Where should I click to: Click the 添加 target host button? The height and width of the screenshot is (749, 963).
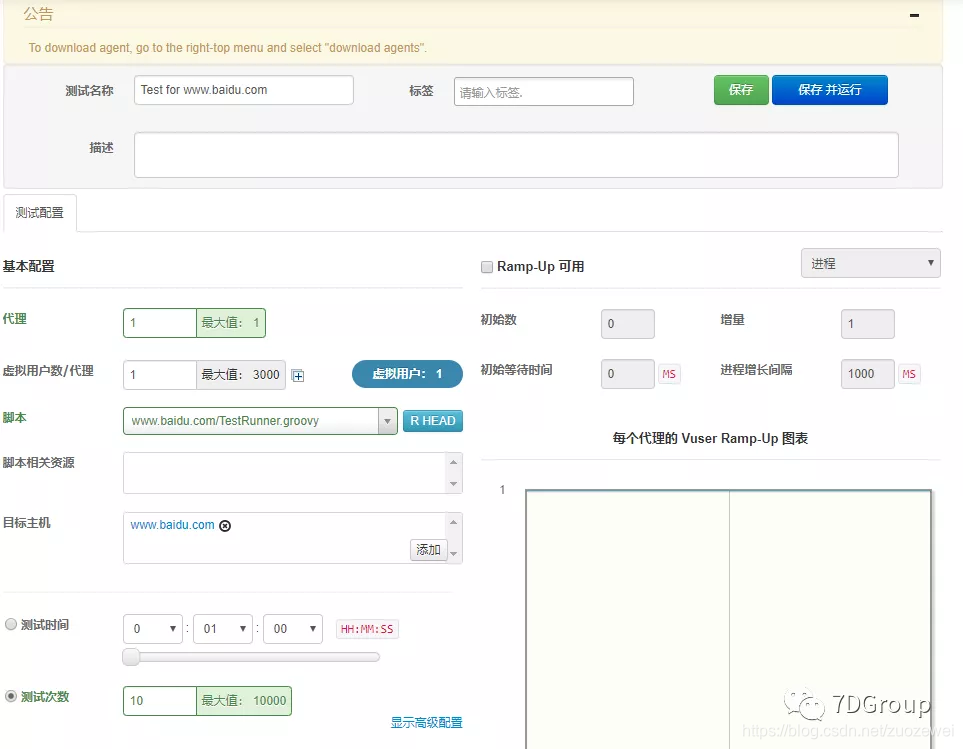tap(429, 550)
